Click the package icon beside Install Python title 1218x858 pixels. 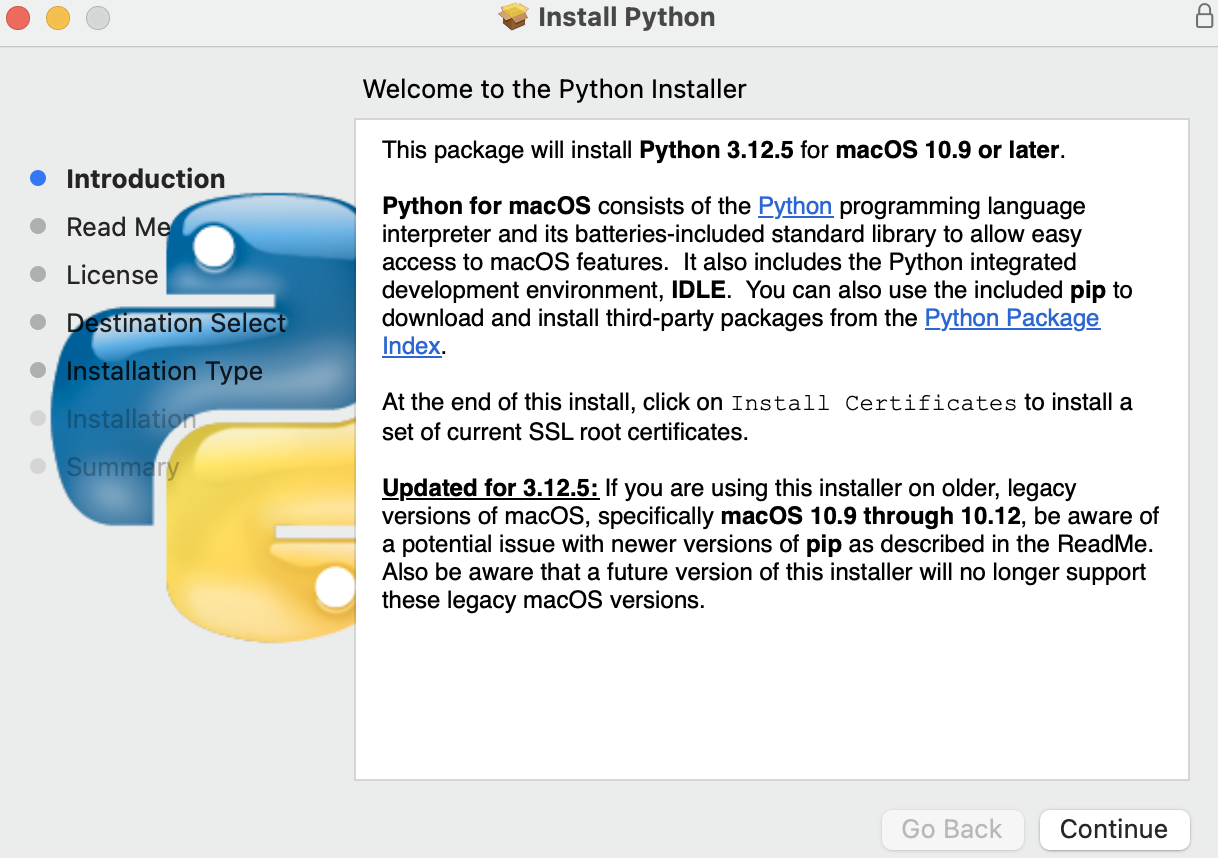pos(512,17)
